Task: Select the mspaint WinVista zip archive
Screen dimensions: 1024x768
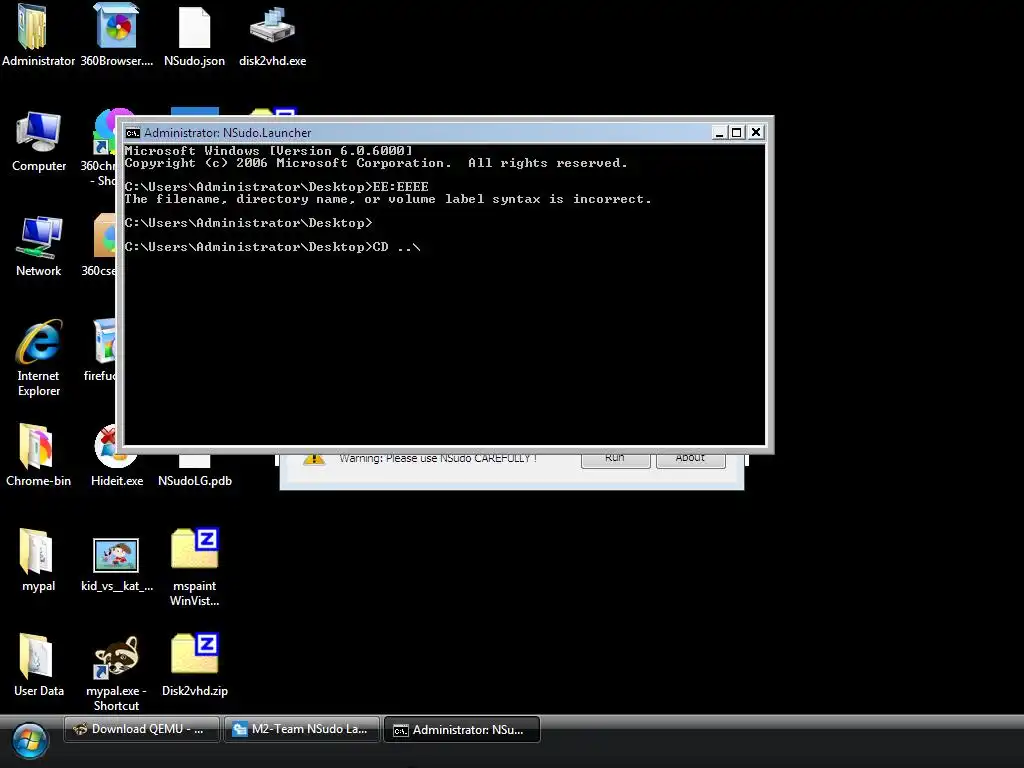Action: [195, 549]
